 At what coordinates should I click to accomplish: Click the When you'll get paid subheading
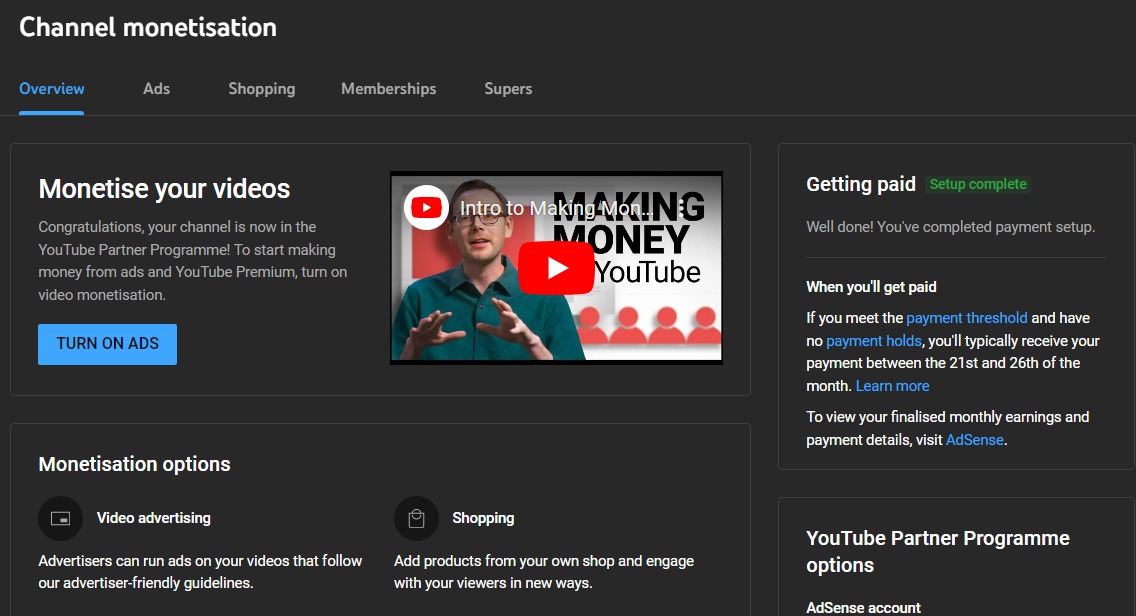871,287
